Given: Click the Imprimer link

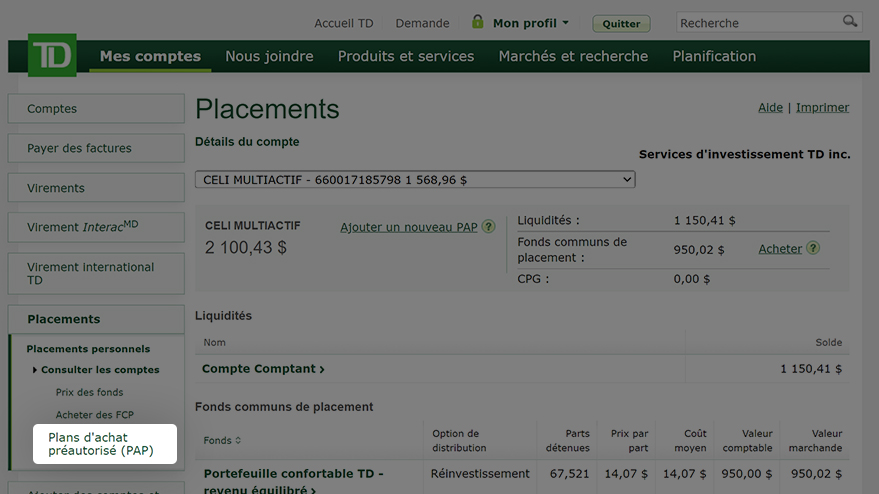Looking at the screenshot, I should coord(822,108).
